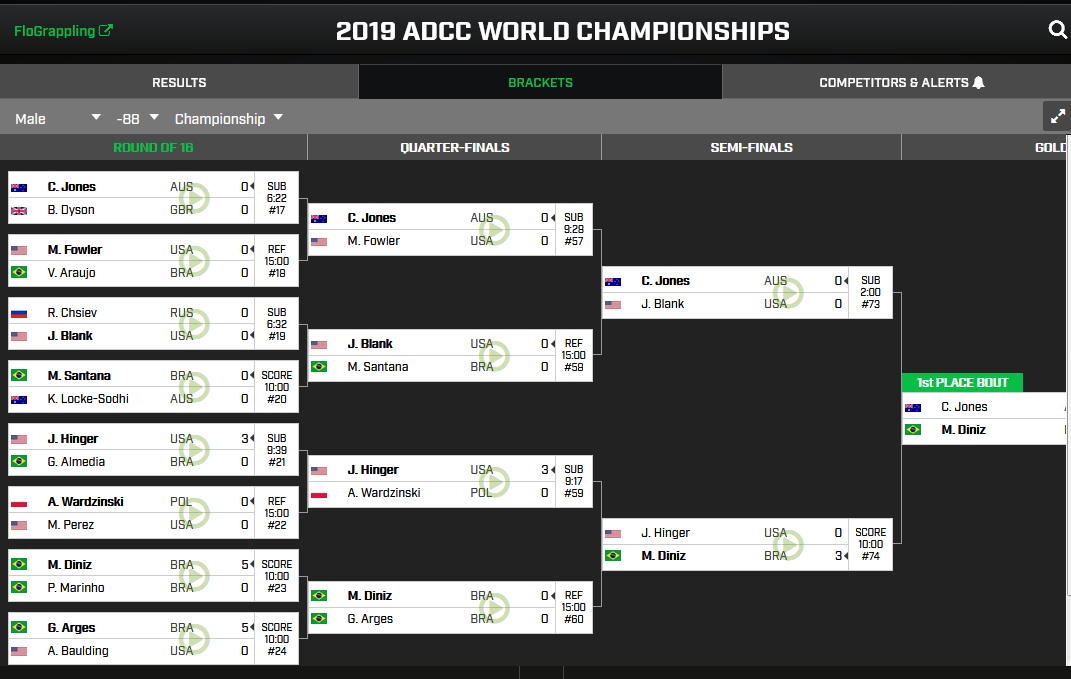Open the Championship bracket type dropdown
Viewport: 1071px width, 679px height.
[229, 118]
